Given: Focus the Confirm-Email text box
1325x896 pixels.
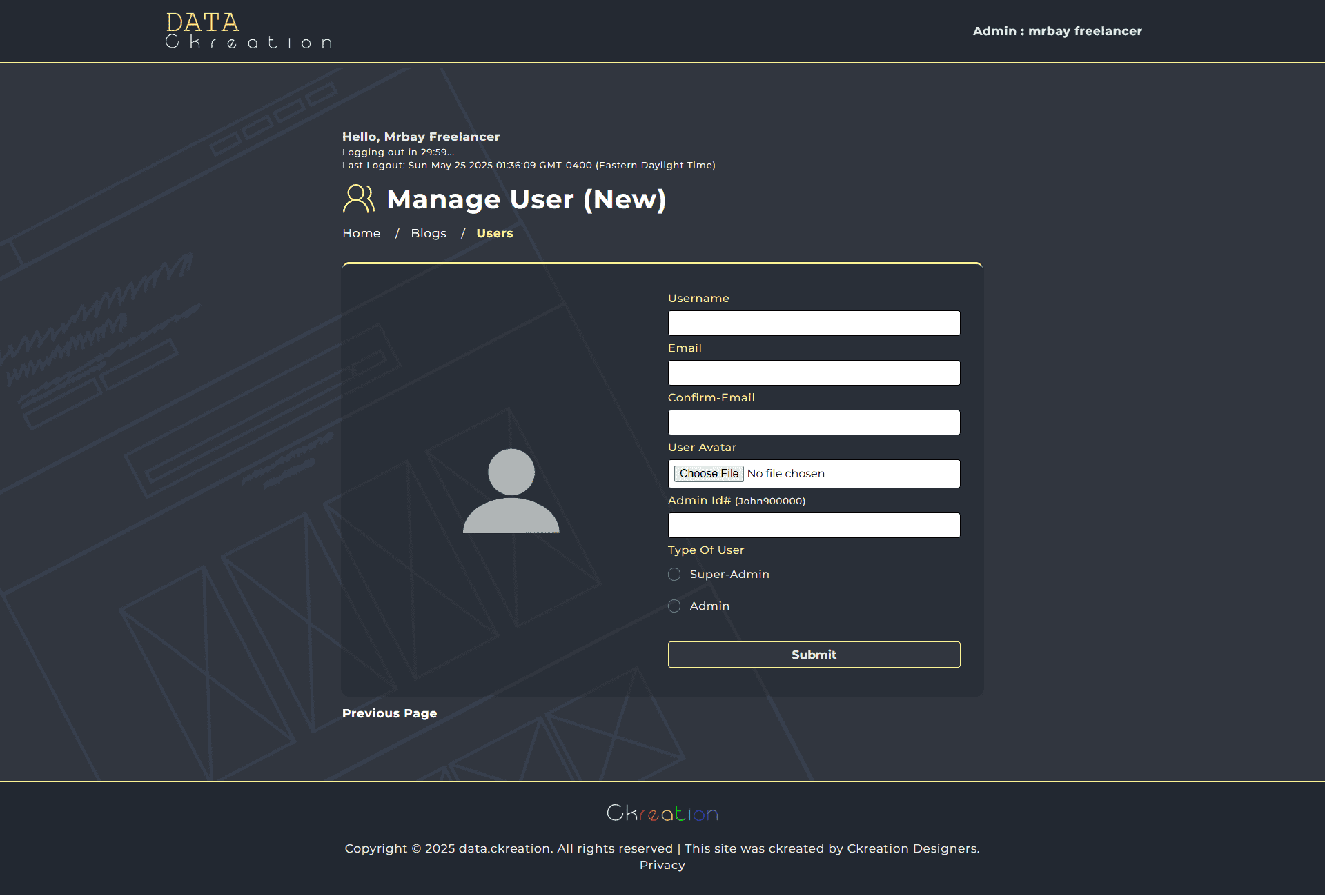Looking at the screenshot, I should click(x=814, y=423).
